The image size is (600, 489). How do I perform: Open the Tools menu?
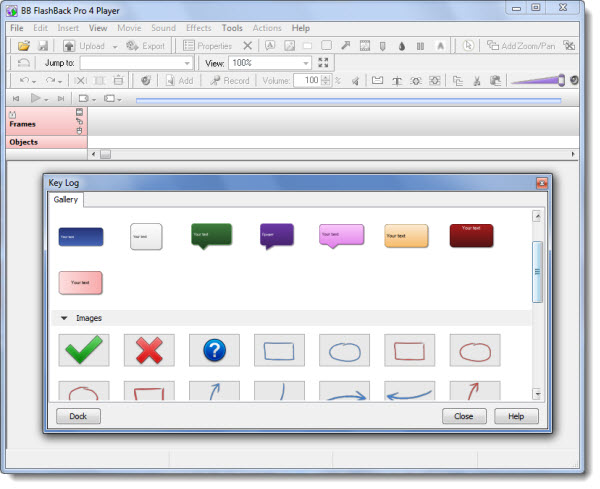click(231, 28)
